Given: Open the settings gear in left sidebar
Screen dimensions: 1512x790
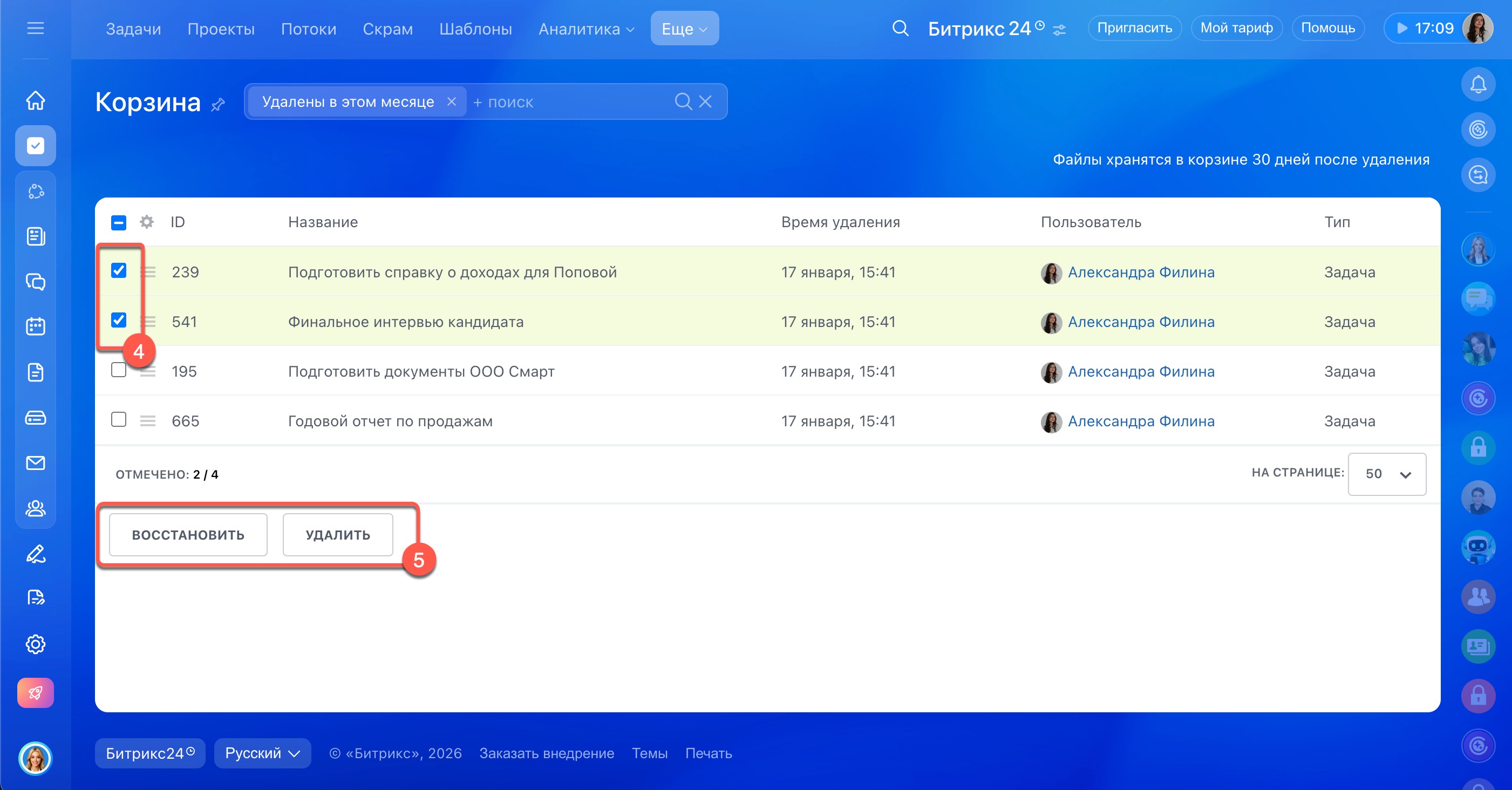Looking at the screenshot, I should click(35, 644).
